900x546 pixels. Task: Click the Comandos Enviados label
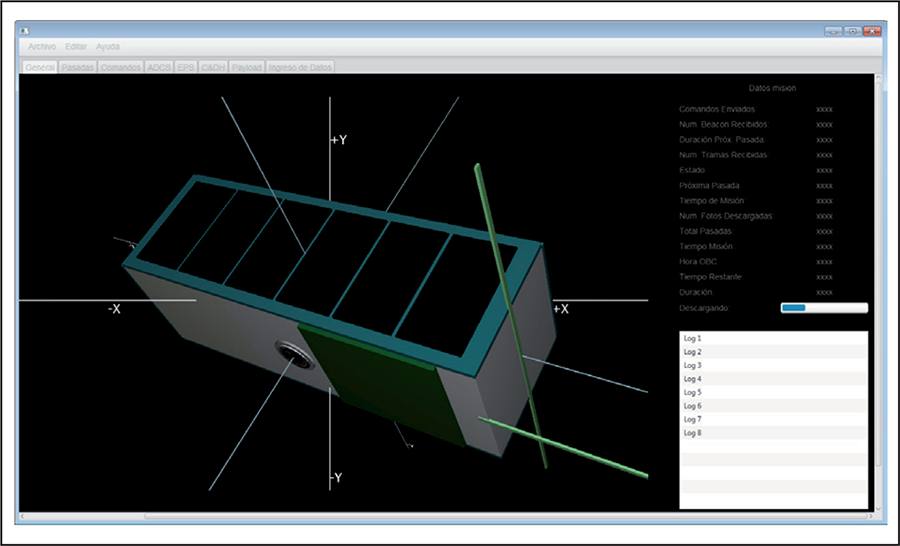coord(717,109)
